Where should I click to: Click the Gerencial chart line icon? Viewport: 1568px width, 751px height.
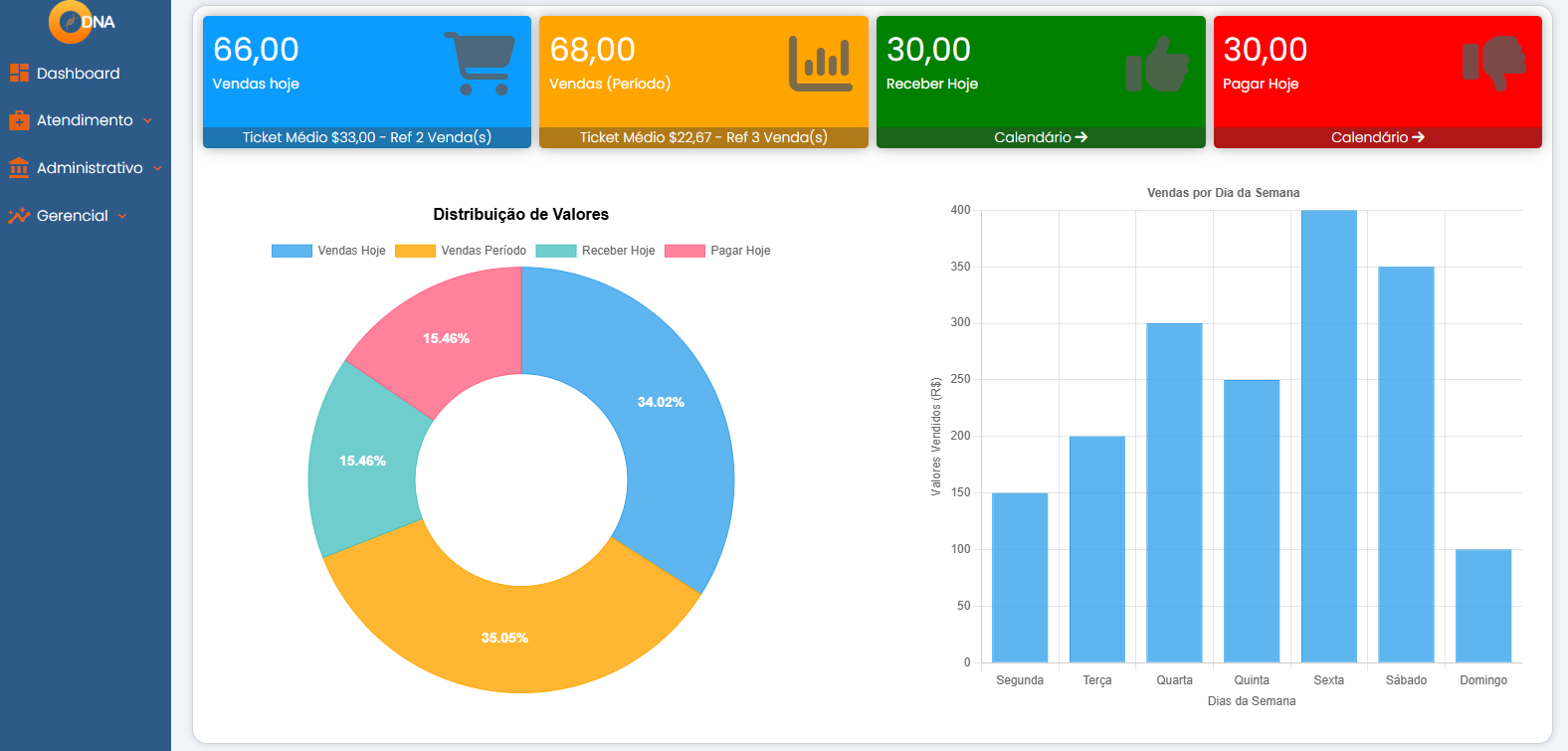tap(19, 216)
